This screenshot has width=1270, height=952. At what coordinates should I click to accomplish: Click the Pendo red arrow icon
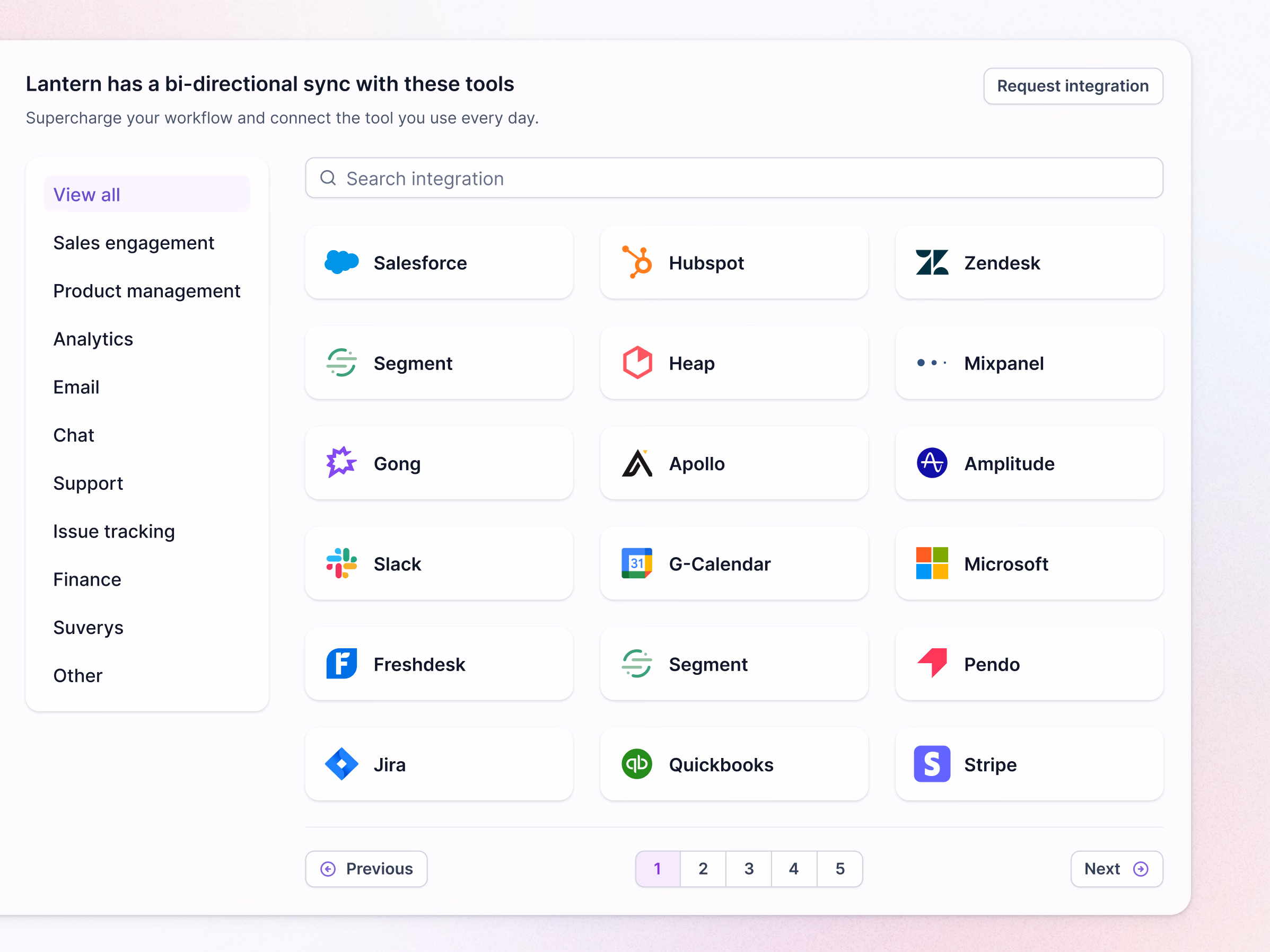tap(932, 663)
